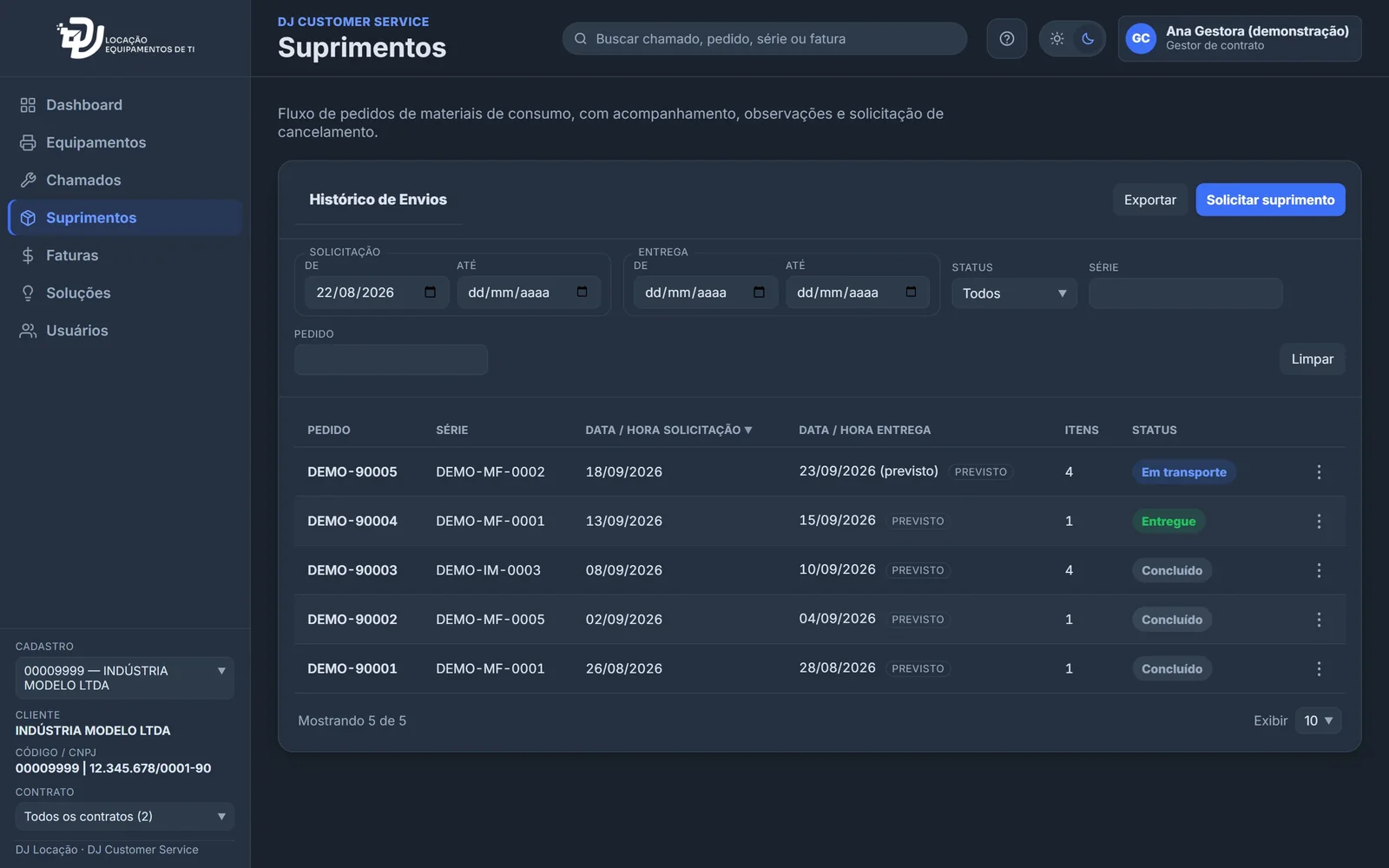Viewport: 1389px width, 868px height.
Task: Expand the Cadastro company dropdown
Action: pos(125,678)
